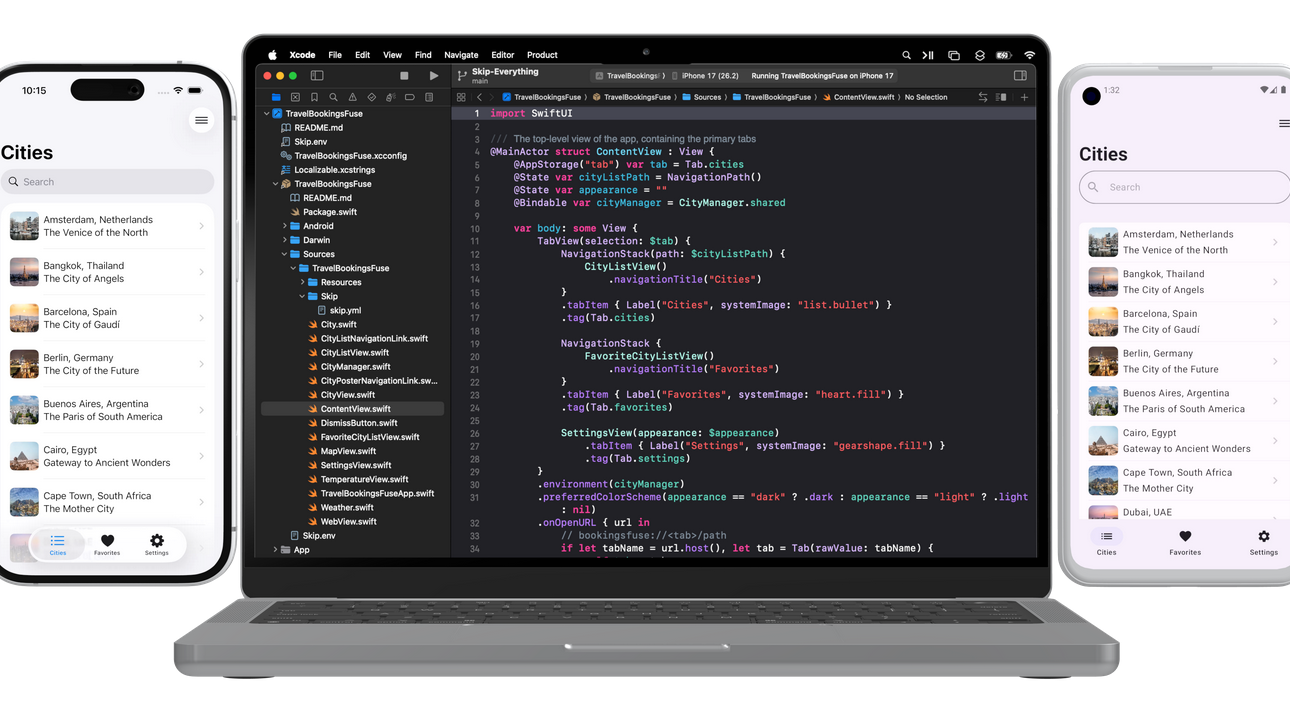Screen dimensions: 1290x705
Task: Open the File menu
Action: click(x=335, y=55)
